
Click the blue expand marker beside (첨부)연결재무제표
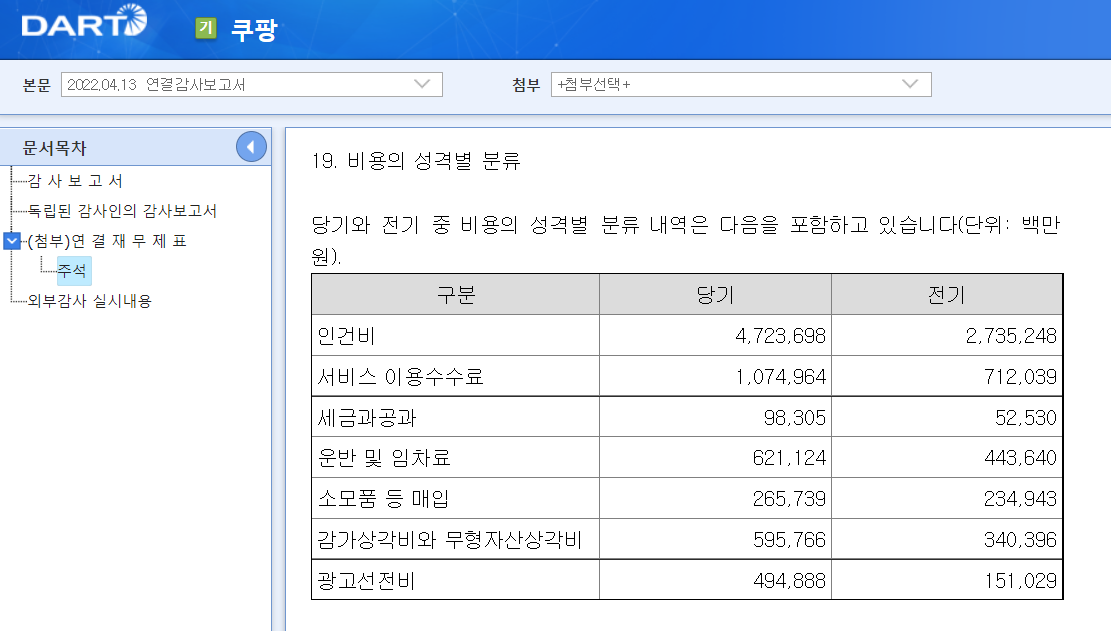(x=10, y=241)
